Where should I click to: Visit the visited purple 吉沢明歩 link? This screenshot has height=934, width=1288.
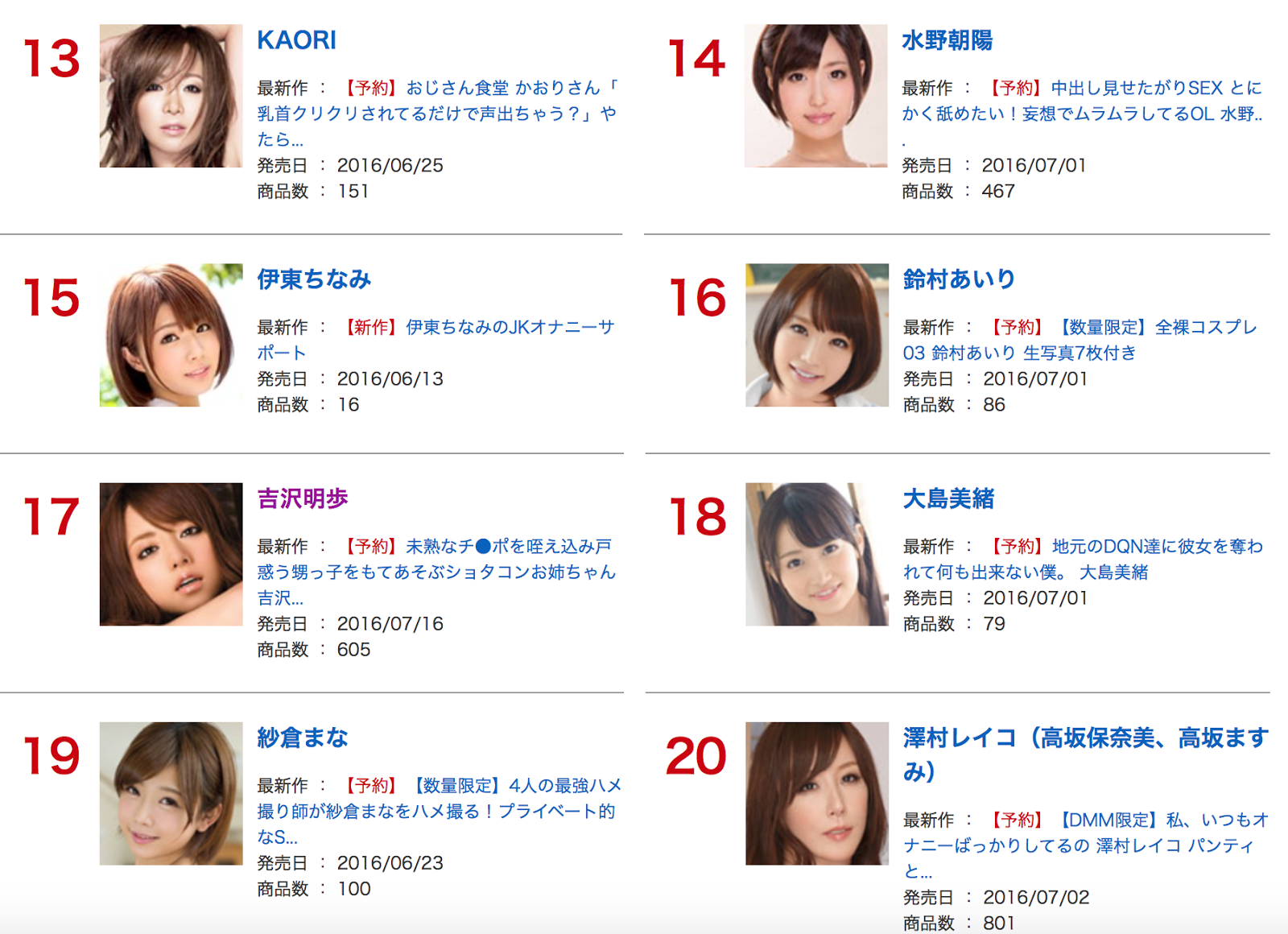(x=303, y=498)
